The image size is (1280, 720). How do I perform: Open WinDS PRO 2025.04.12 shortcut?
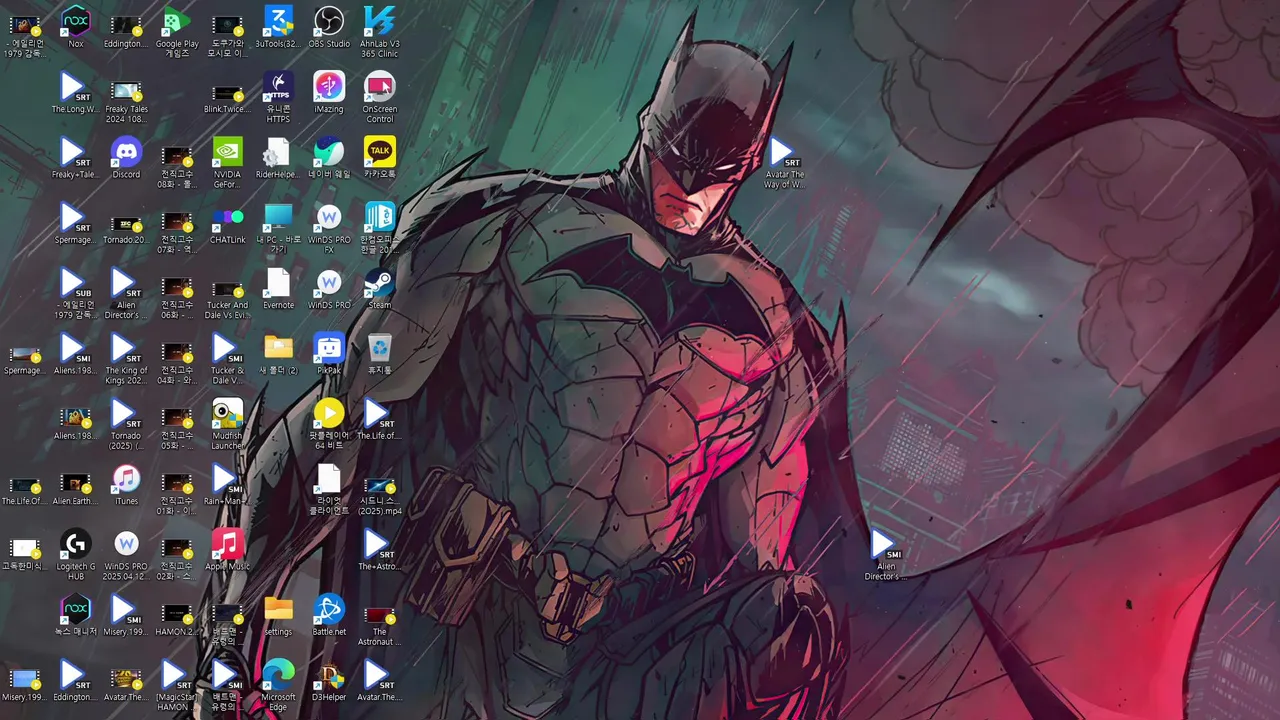126,555
